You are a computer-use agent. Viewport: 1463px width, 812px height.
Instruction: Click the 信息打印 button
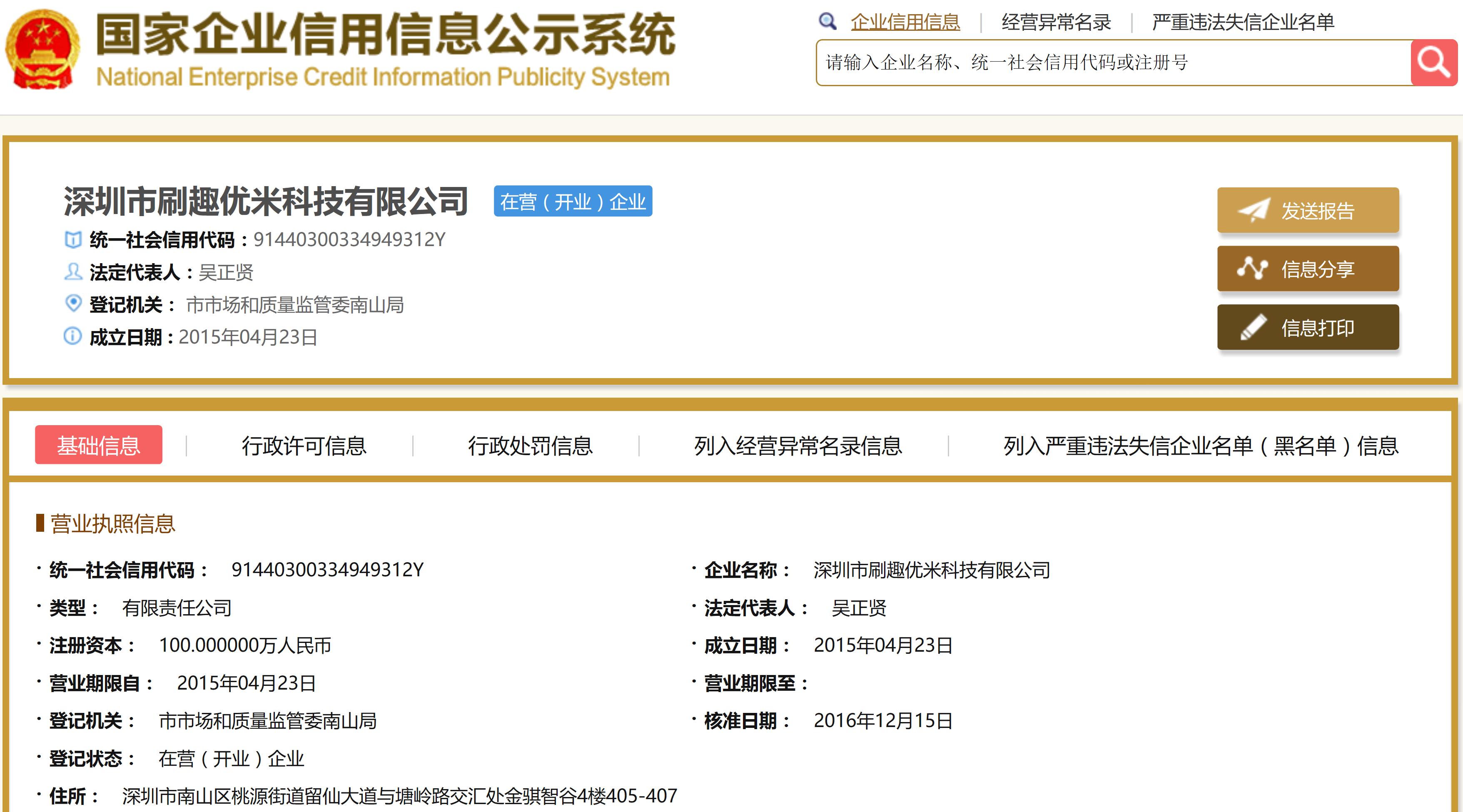coord(1308,327)
